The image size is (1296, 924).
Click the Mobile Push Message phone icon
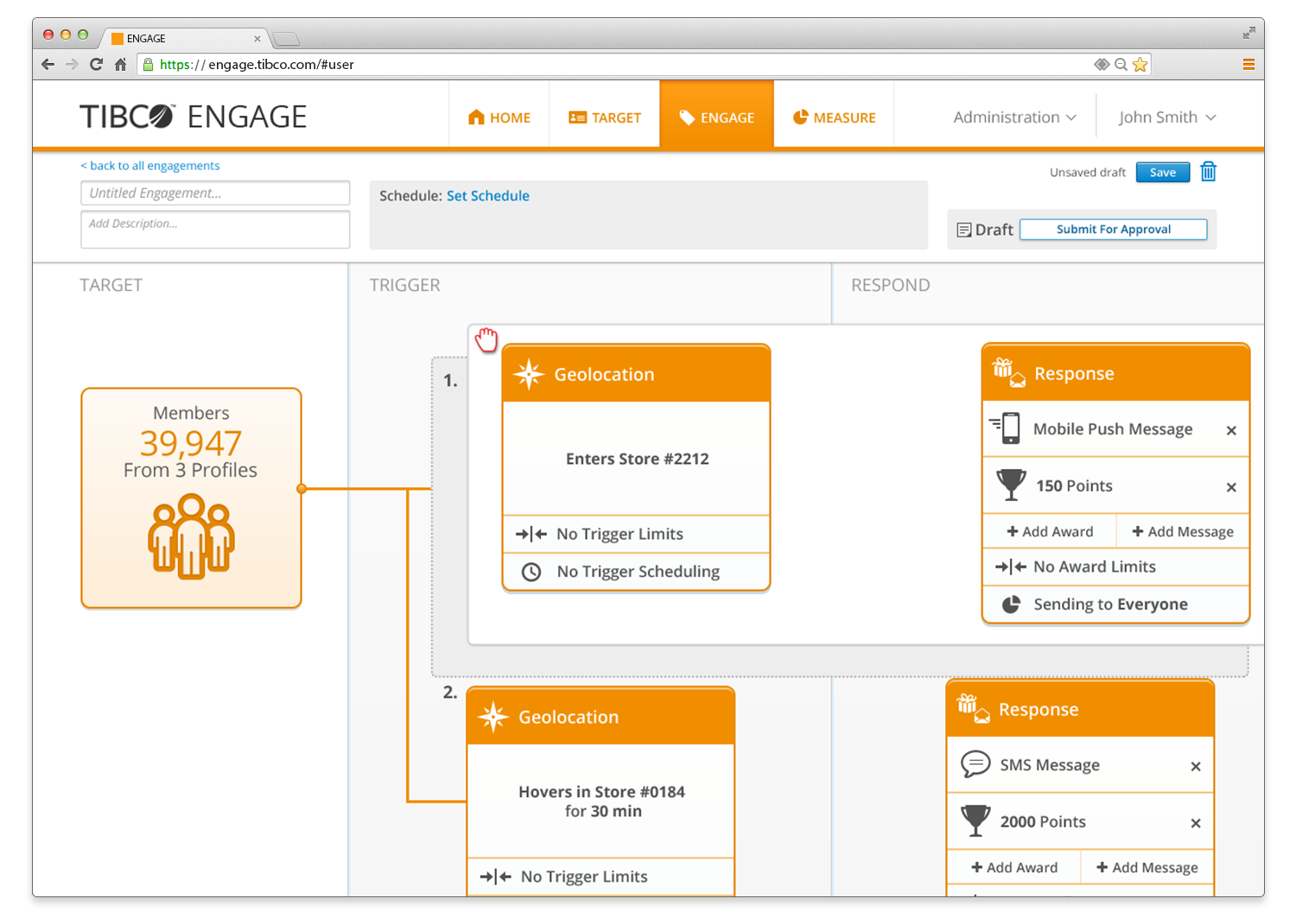(x=1007, y=428)
